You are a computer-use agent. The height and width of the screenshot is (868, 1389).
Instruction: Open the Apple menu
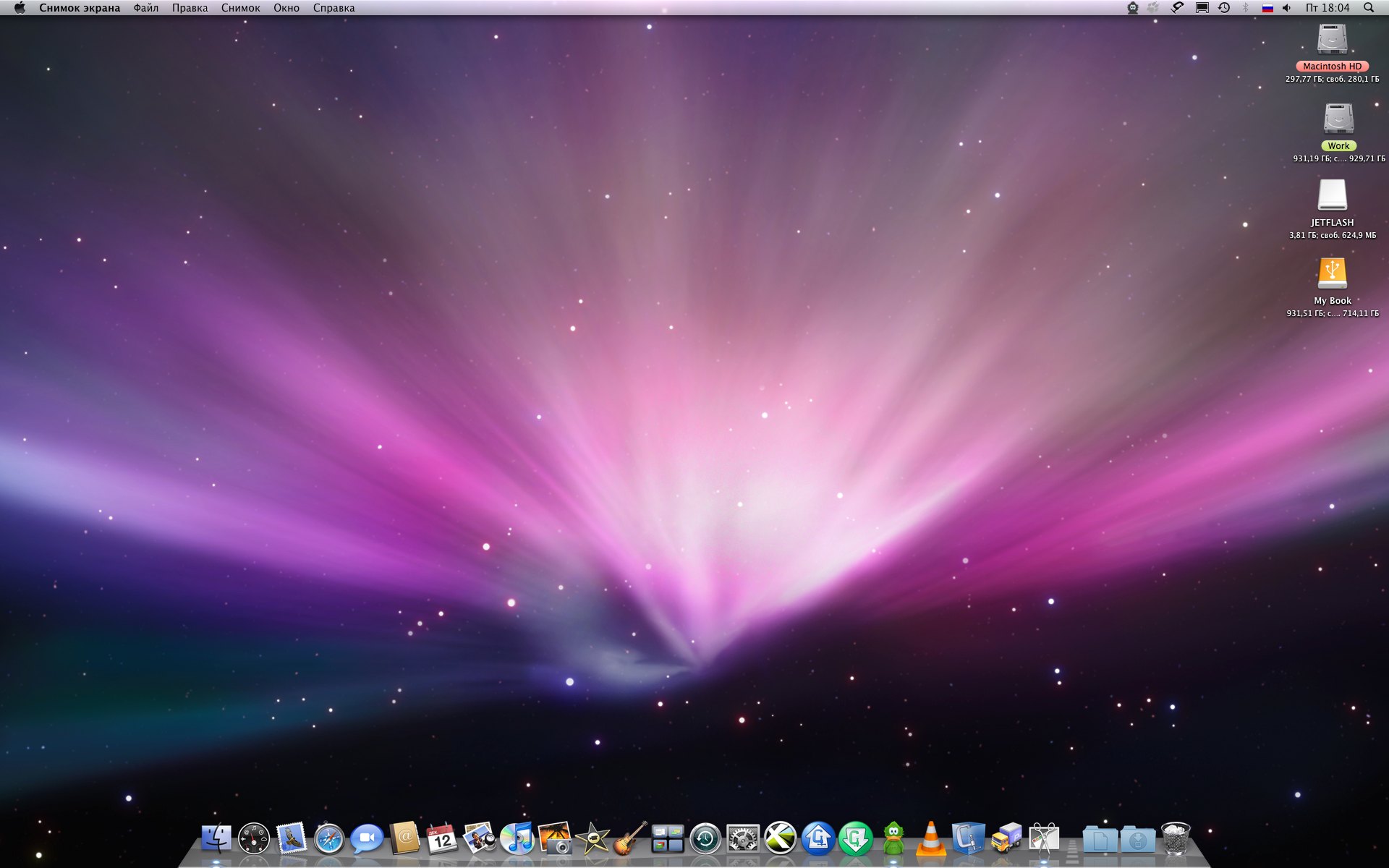coord(20,8)
